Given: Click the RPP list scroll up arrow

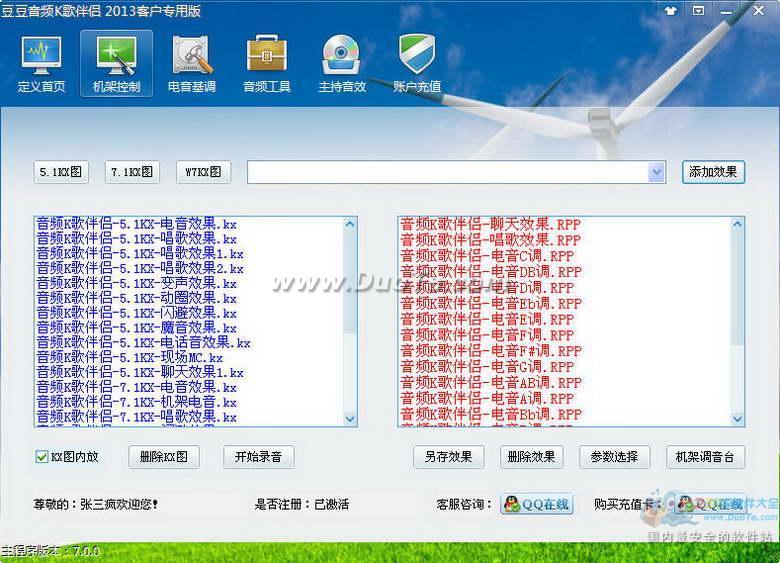Looking at the screenshot, I should coord(737,224).
